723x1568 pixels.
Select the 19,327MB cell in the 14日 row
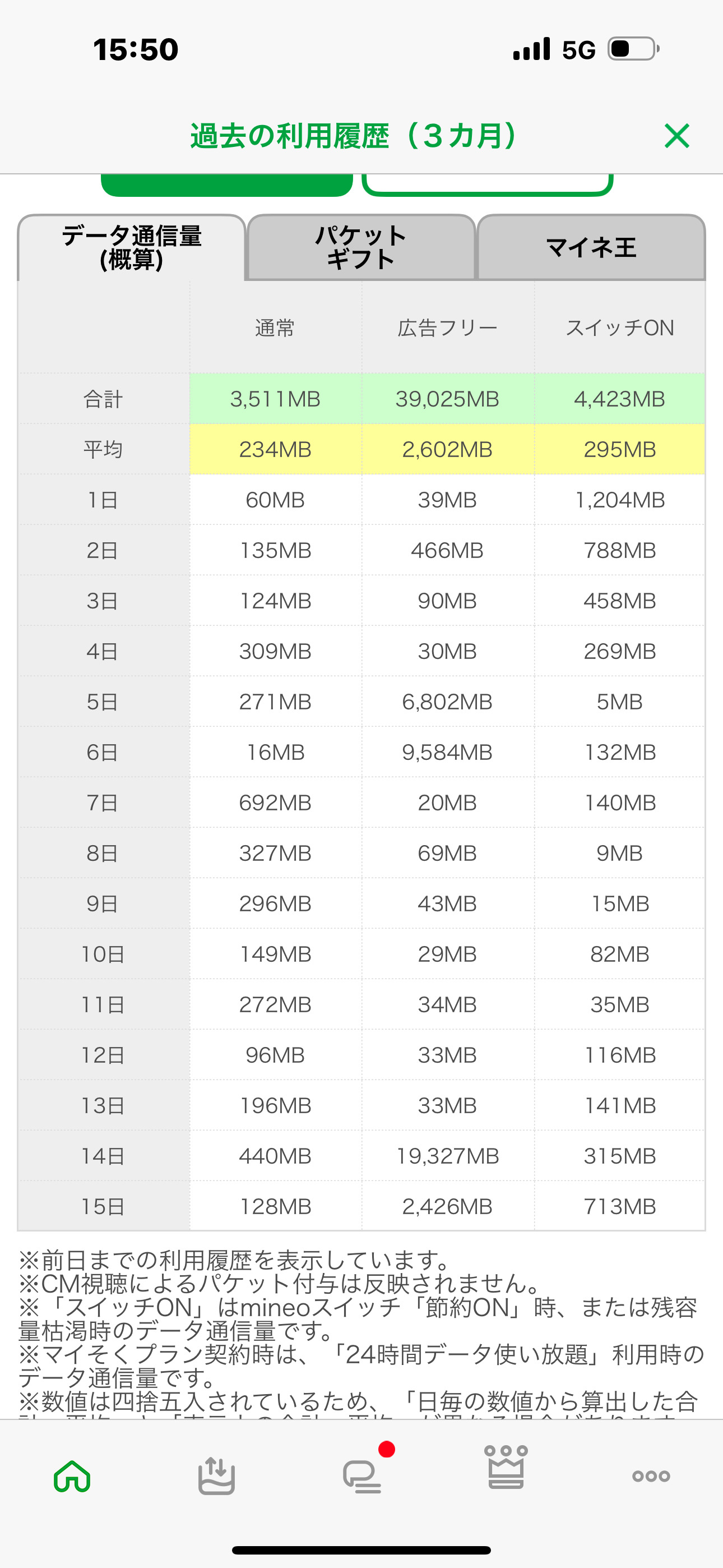pos(447,1156)
